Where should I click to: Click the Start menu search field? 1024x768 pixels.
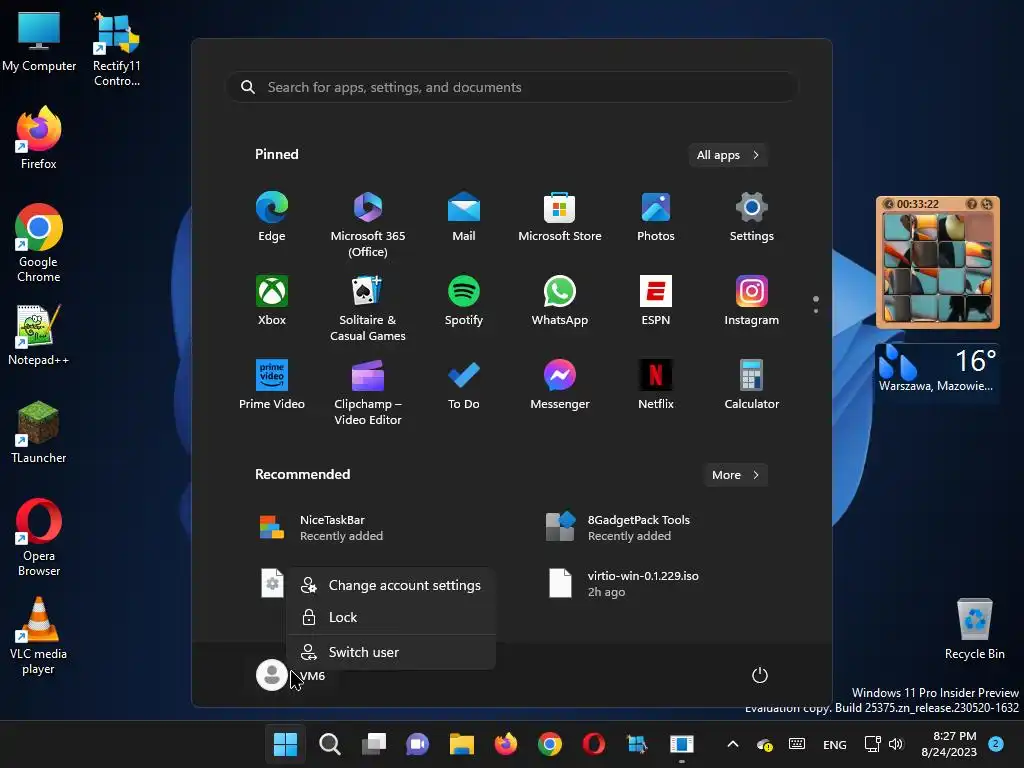click(x=512, y=87)
